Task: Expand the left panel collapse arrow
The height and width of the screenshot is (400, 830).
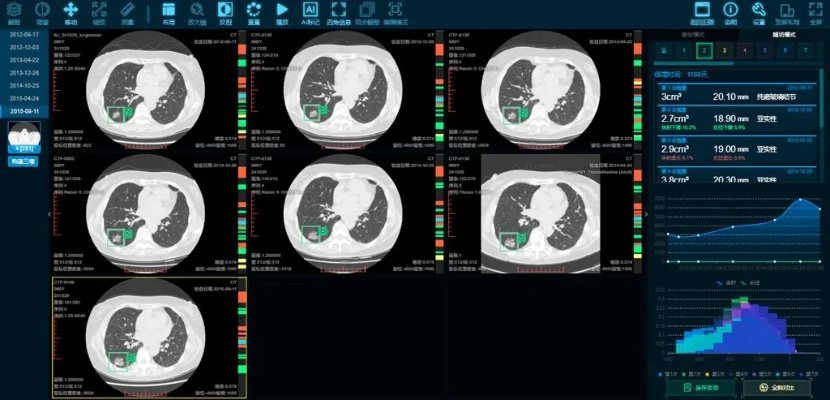Action: [x=50, y=213]
